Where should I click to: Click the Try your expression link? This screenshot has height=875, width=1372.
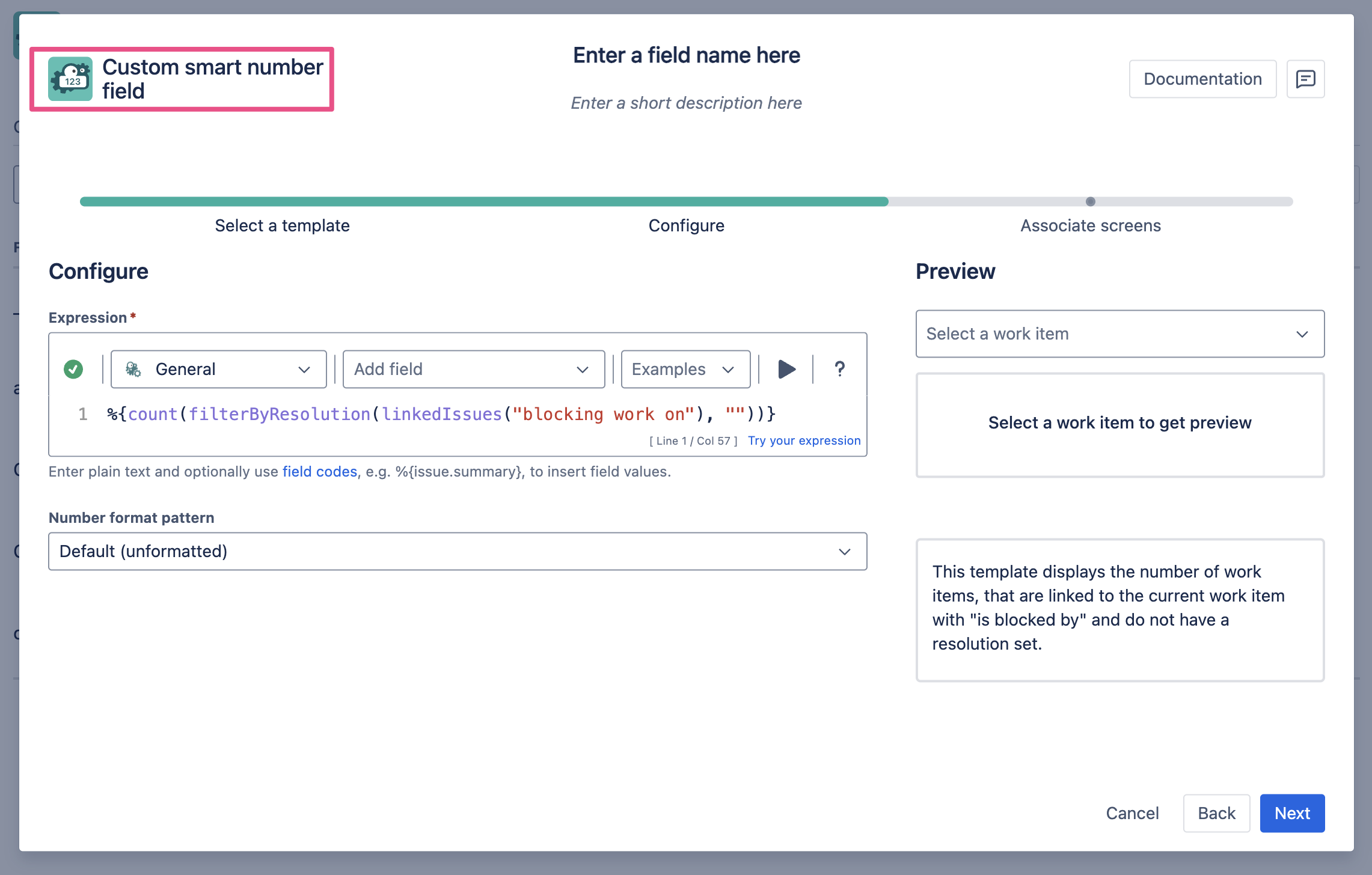tap(804, 441)
